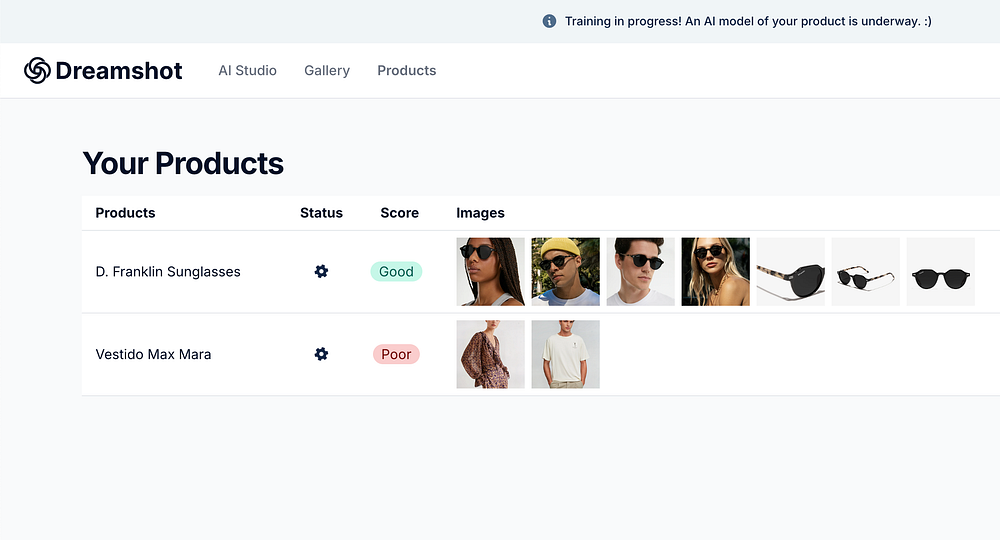This screenshot has height=540, width=1000.
Task: Open side-view sunglasses product image
Action: (x=790, y=271)
